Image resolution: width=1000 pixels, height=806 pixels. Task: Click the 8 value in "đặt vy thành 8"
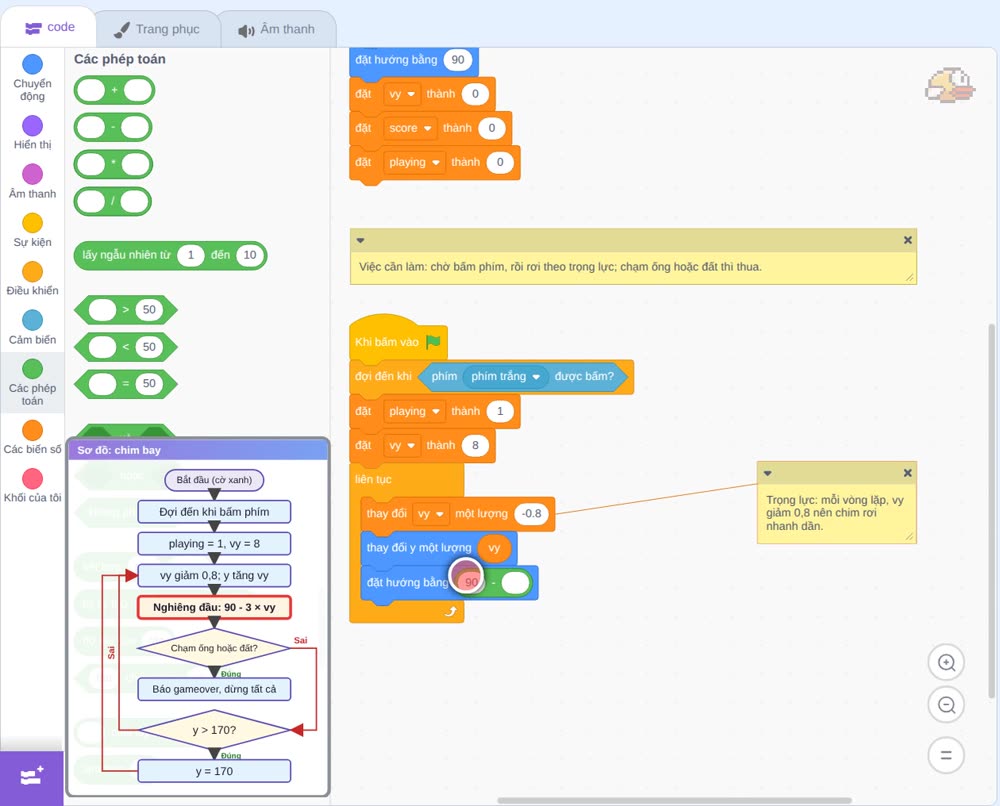(474, 445)
